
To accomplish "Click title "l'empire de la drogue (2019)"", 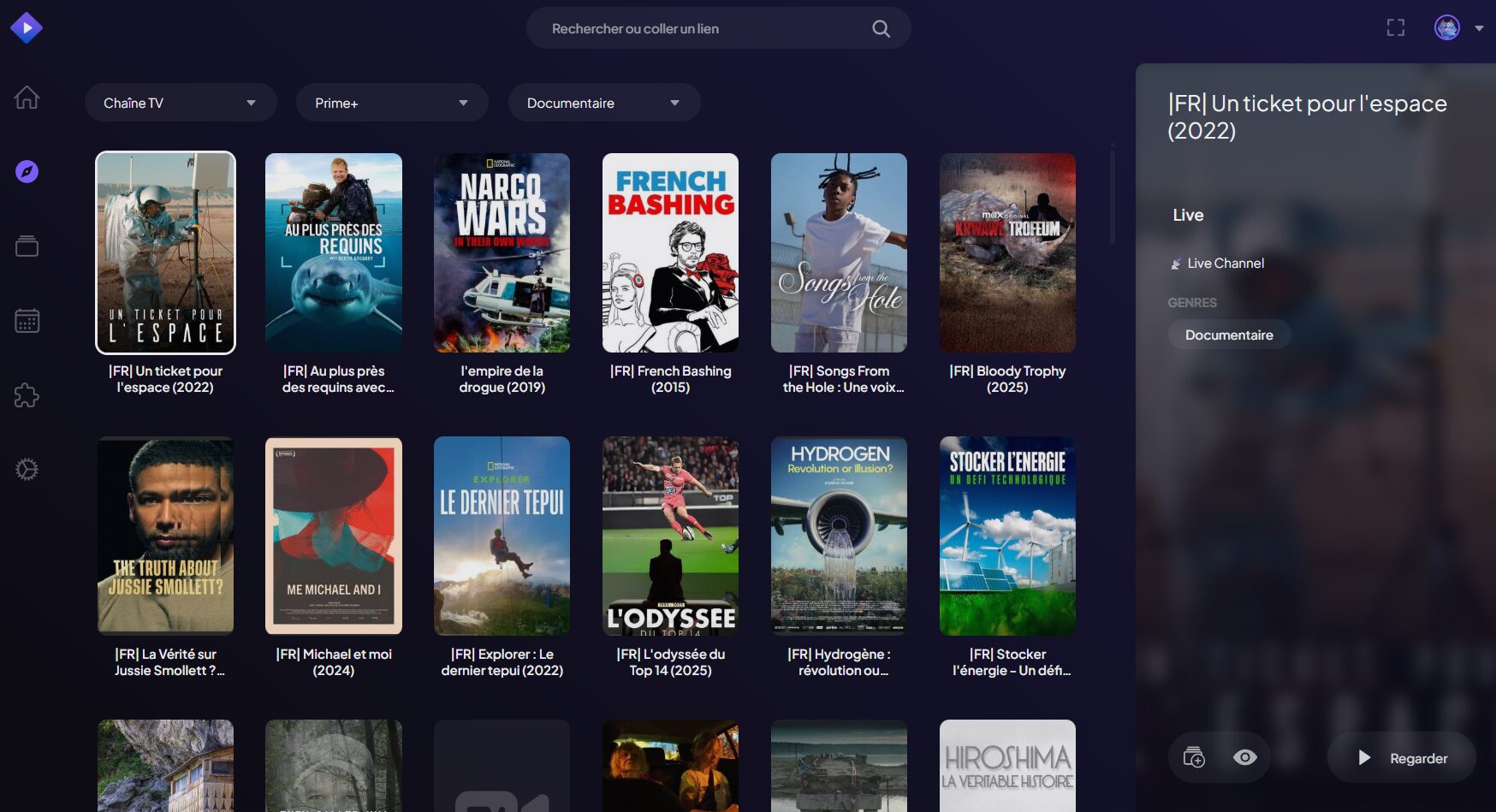I will [x=502, y=379].
